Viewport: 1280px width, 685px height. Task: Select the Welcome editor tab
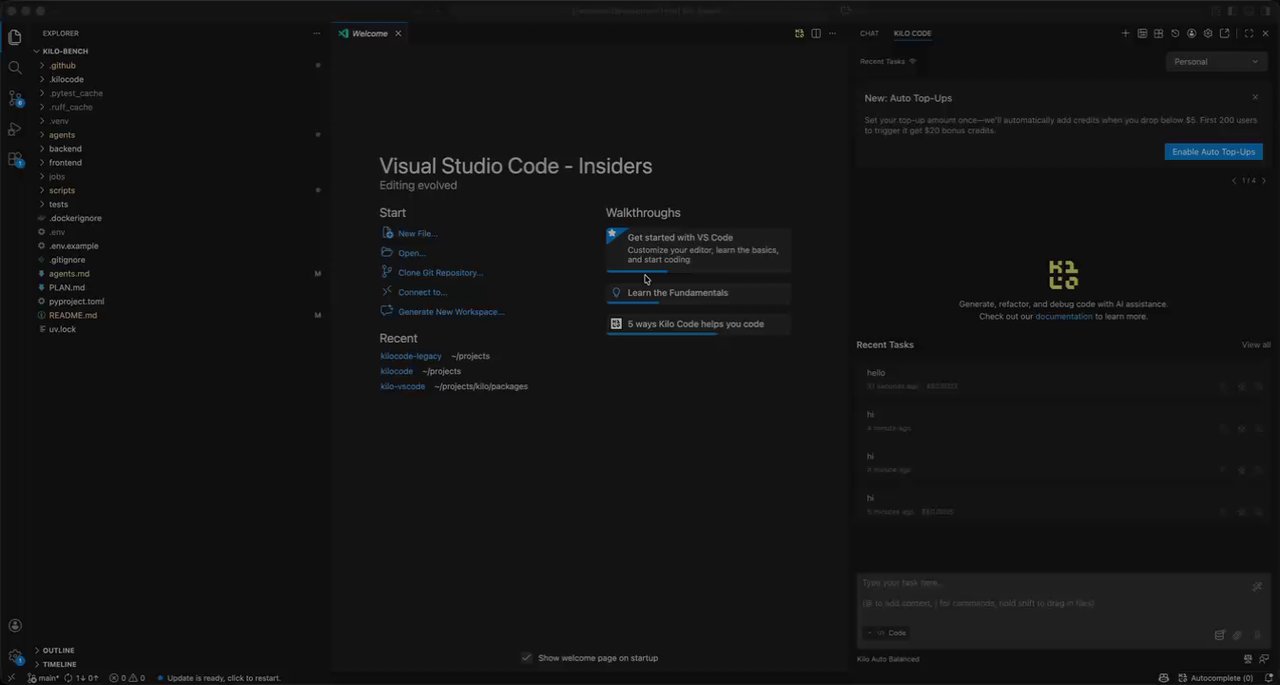369,33
